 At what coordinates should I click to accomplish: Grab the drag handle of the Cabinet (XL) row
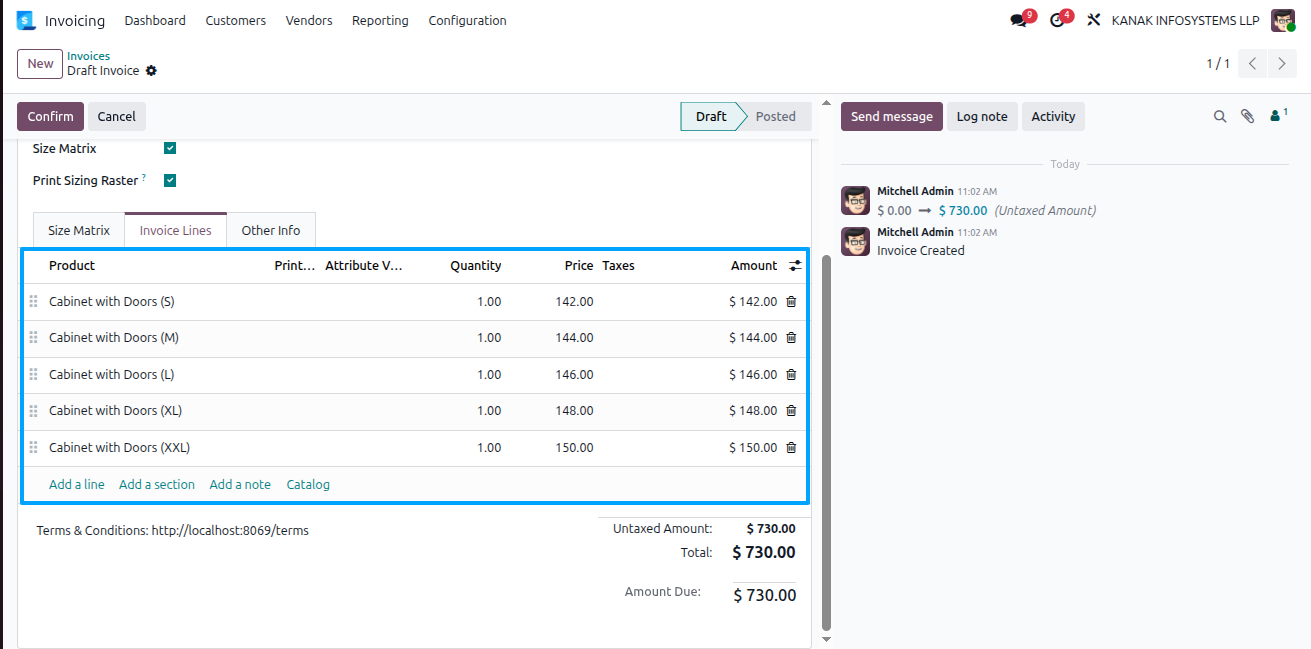tap(33, 411)
